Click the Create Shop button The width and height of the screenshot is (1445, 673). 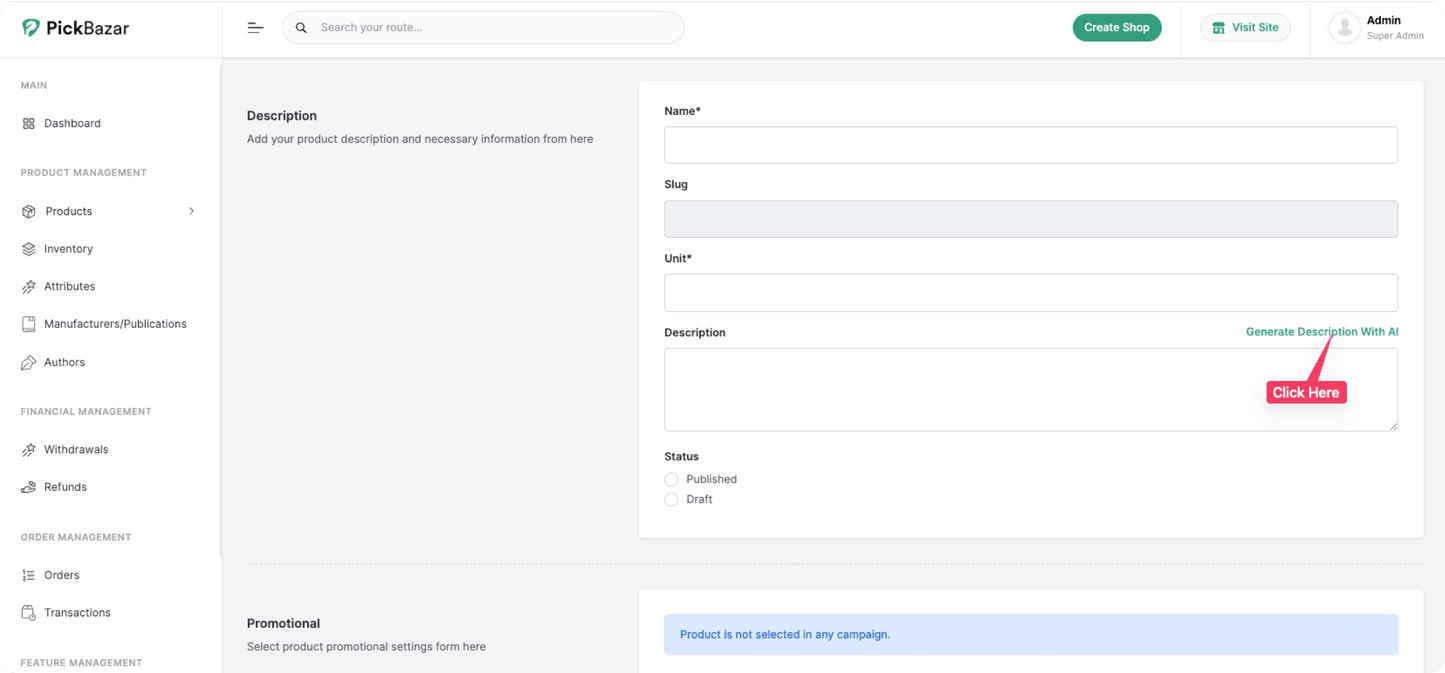pyautogui.click(x=1116, y=28)
